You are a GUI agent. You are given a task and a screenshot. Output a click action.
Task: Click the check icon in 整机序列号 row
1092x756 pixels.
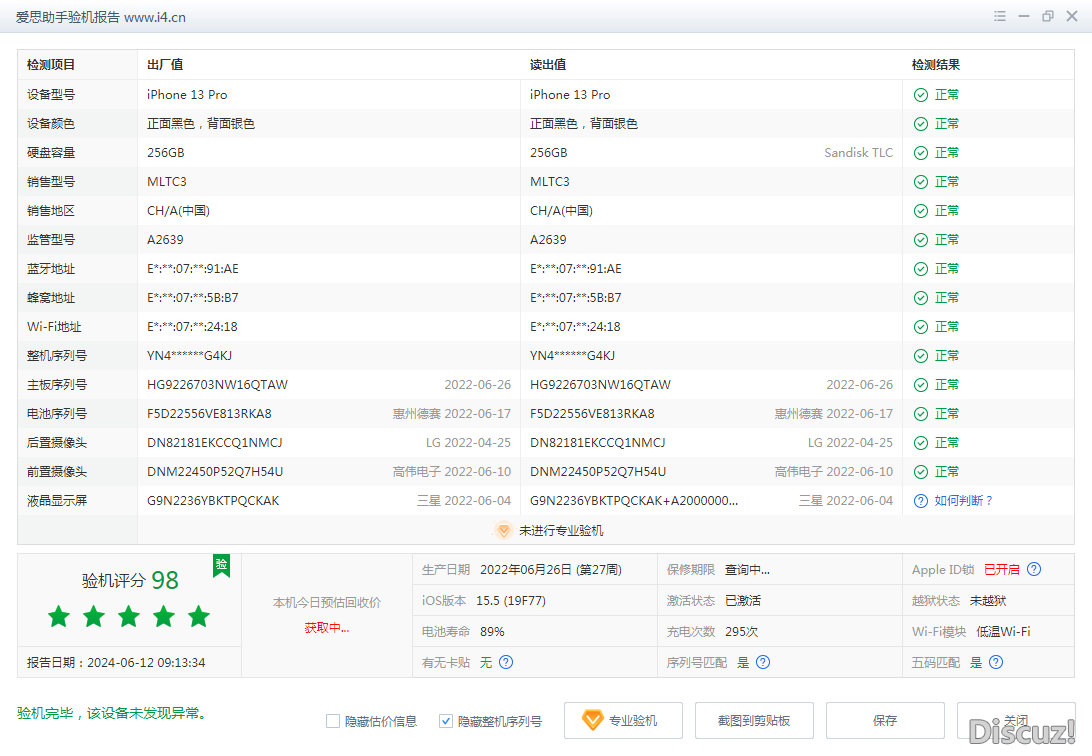[x=921, y=356]
